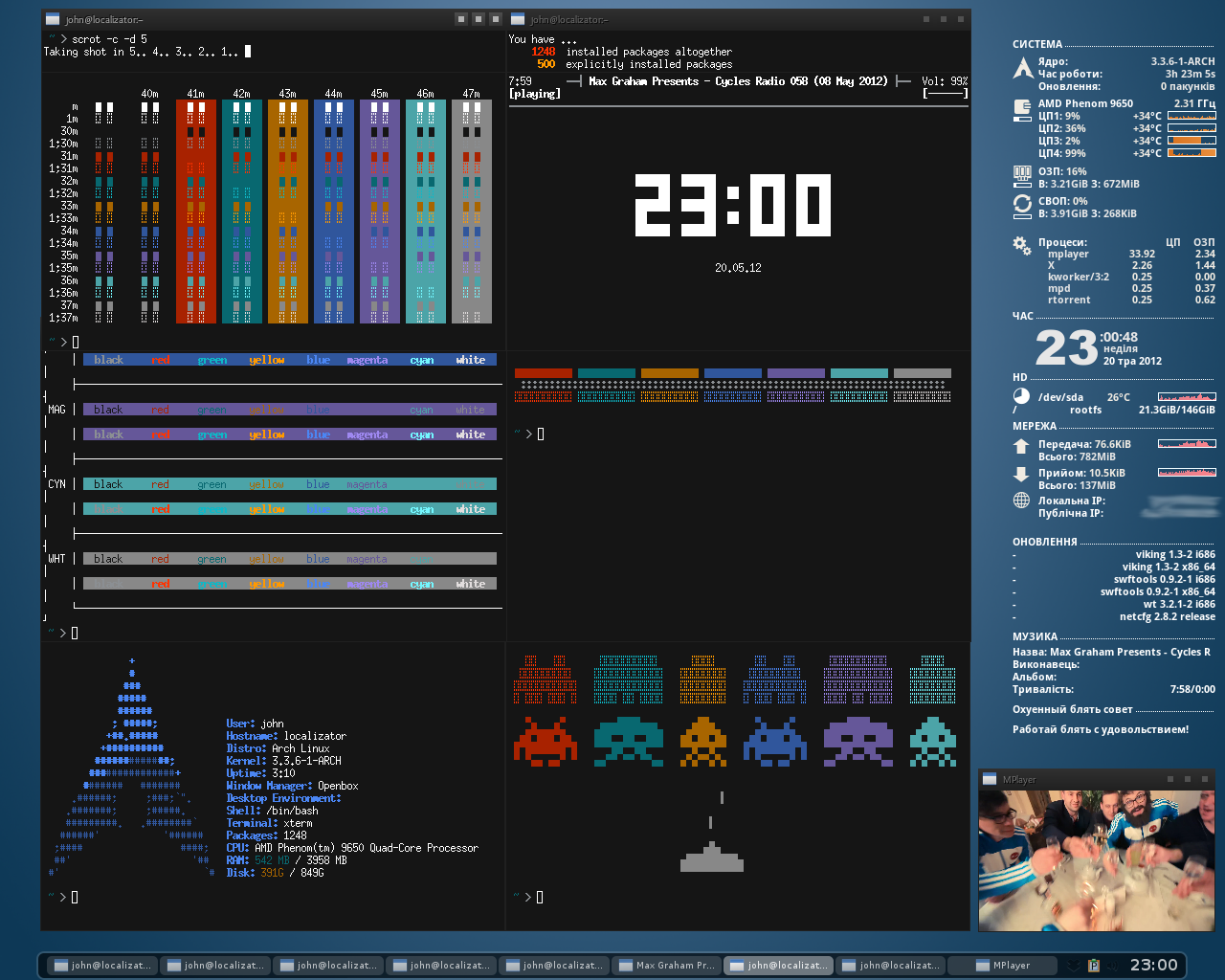This screenshot has height=980, width=1225.
Task: Select the first john@localizat taskbar entry
Action: point(100,965)
